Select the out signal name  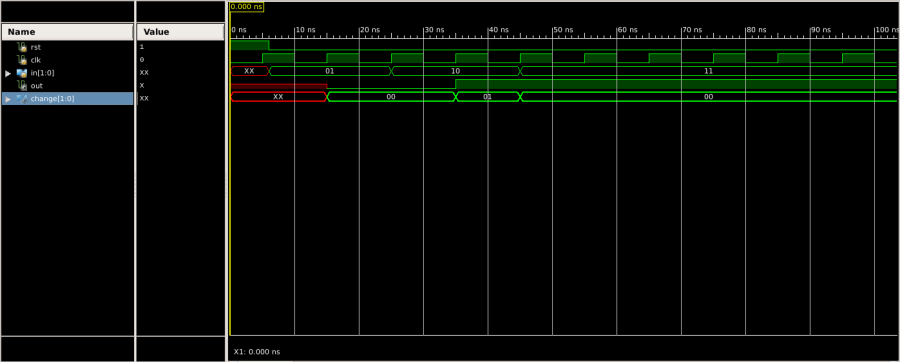37,86
